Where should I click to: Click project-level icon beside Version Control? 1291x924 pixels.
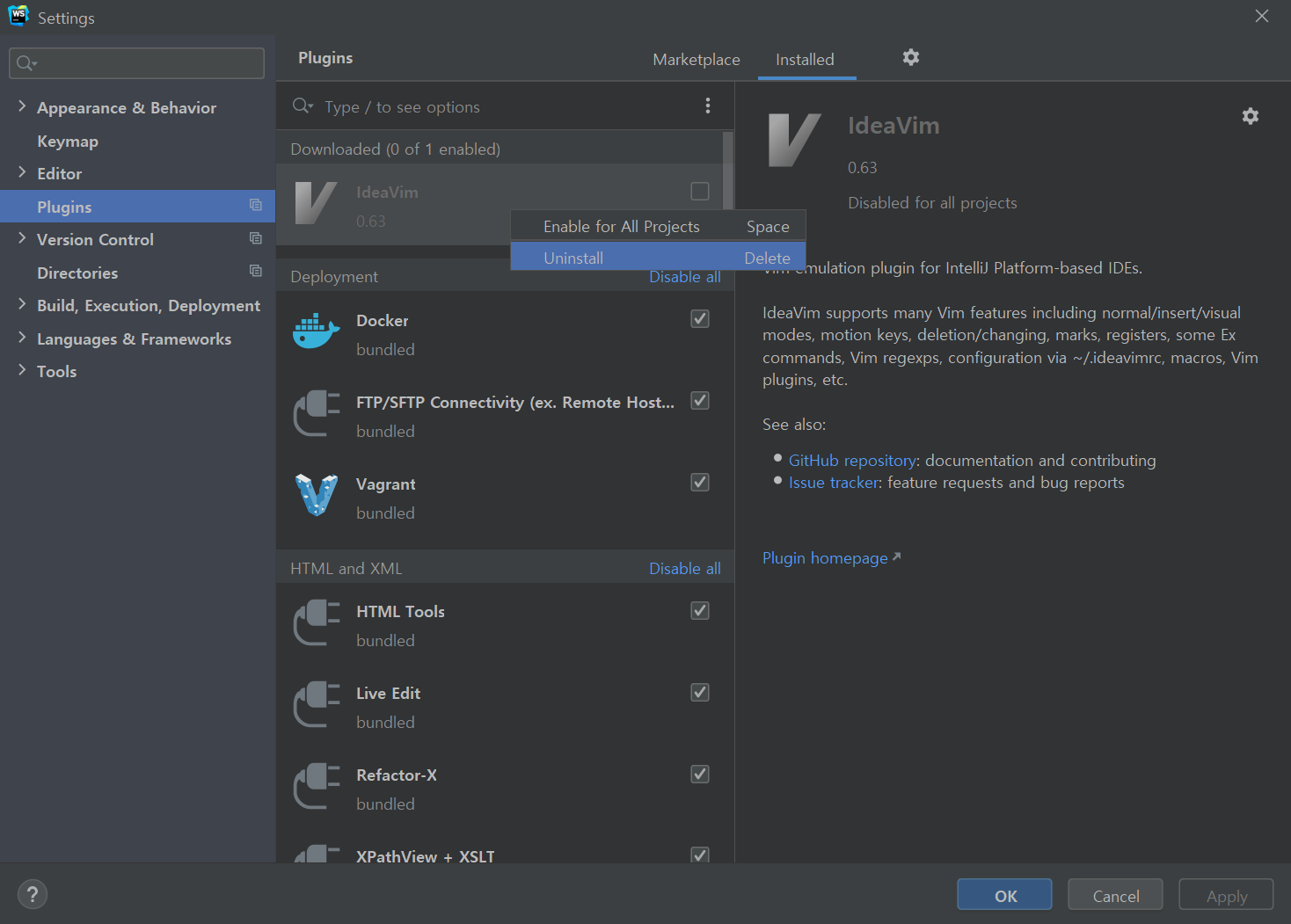tap(256, 238)
